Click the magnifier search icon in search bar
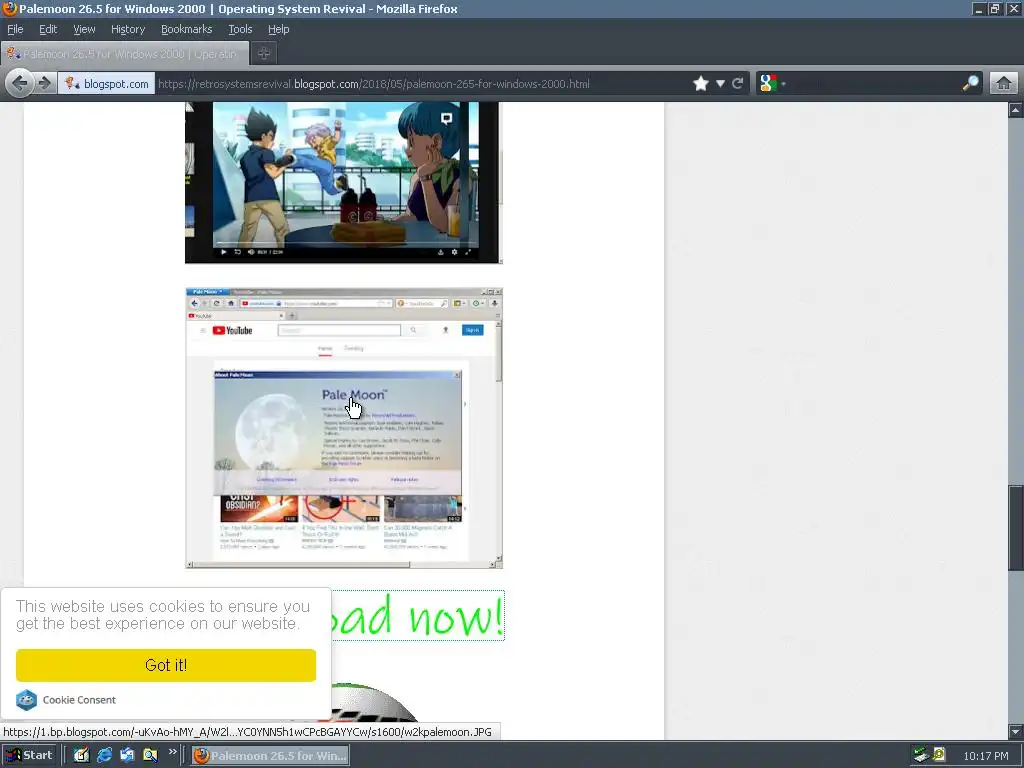 coord(970,83)
